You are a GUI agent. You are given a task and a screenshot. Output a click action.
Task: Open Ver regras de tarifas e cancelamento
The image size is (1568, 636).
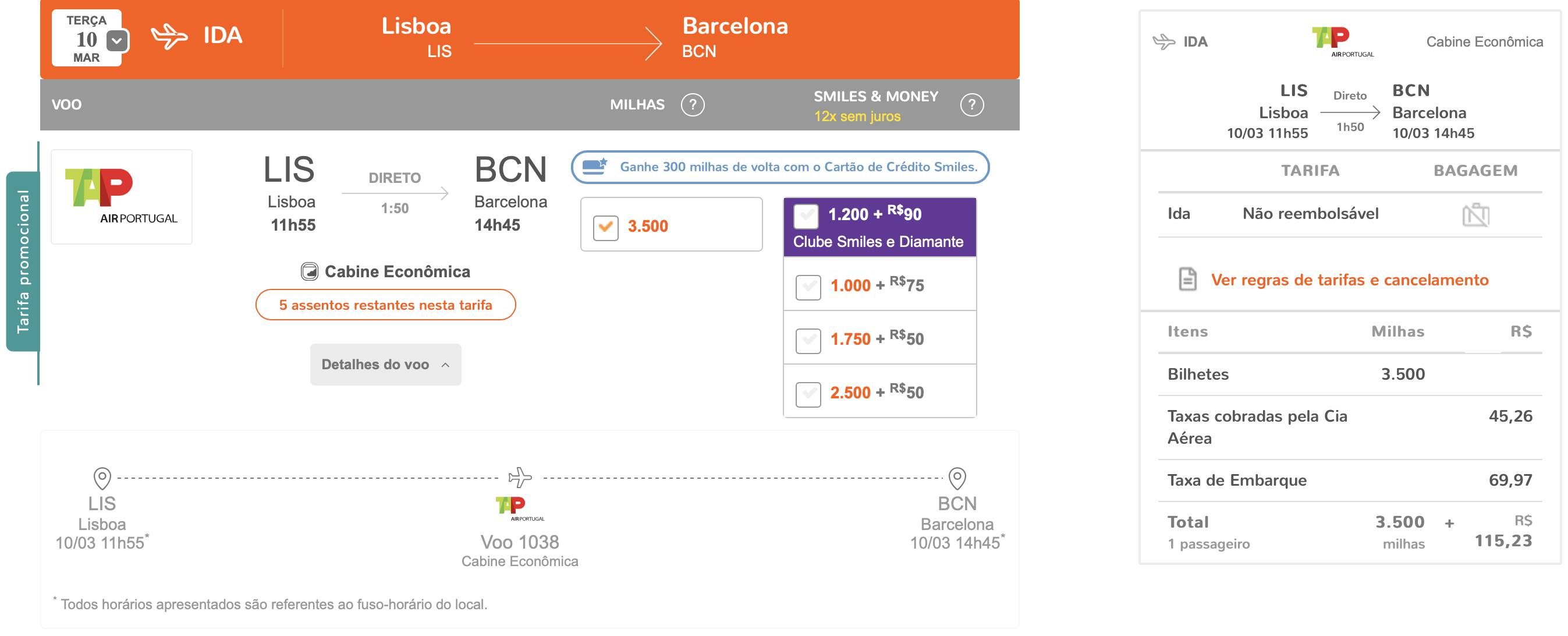(1350, 280)
